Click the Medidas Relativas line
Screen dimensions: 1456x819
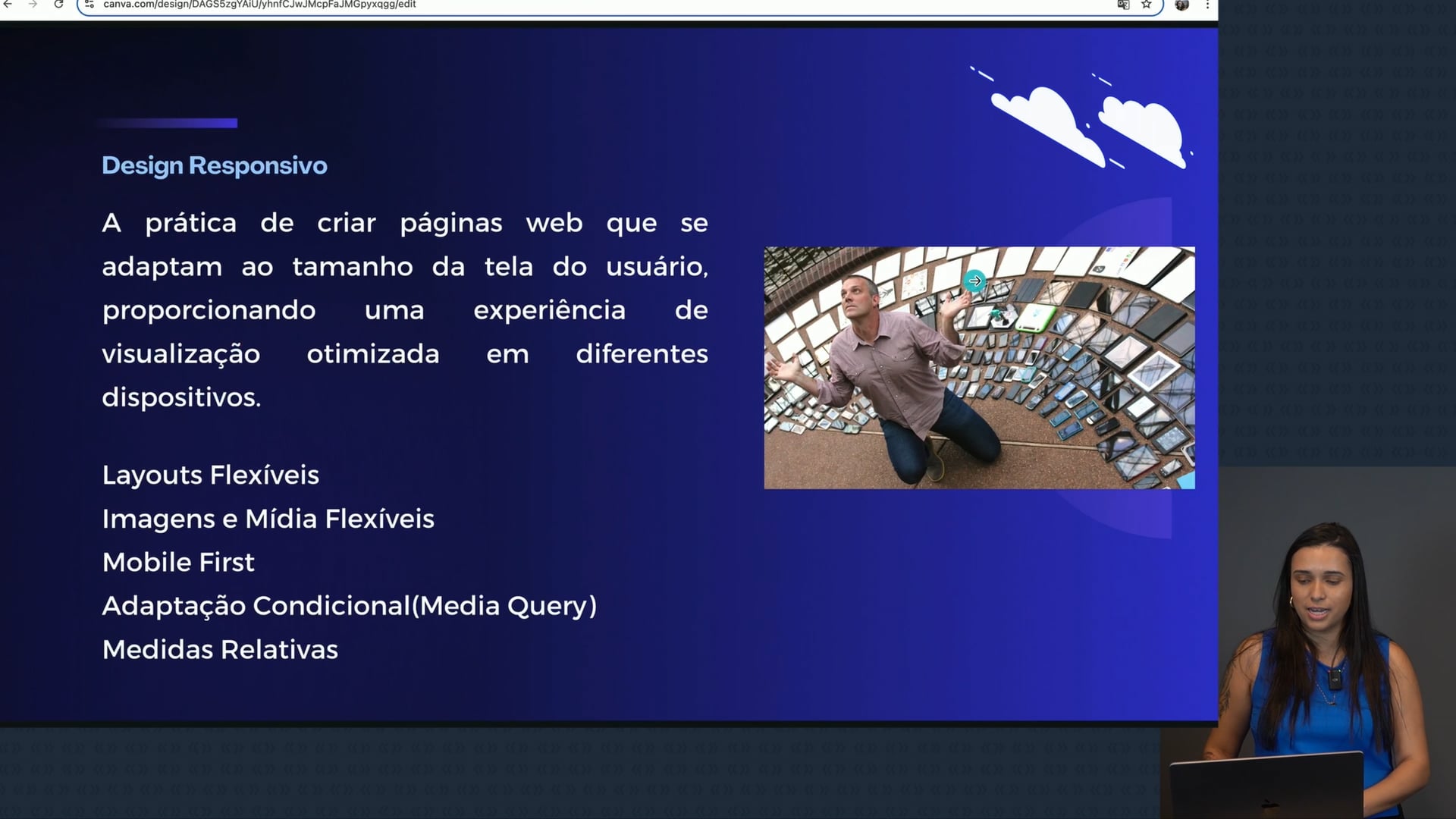click(x=220, y=650)
